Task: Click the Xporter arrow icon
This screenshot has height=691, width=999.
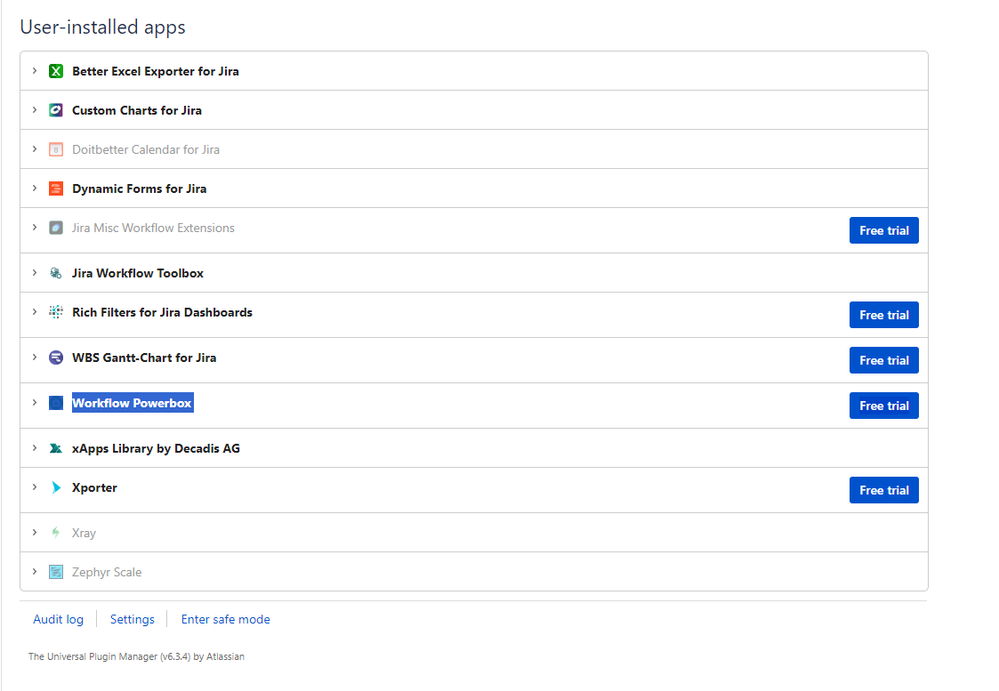Action: [x=56, y=488]
